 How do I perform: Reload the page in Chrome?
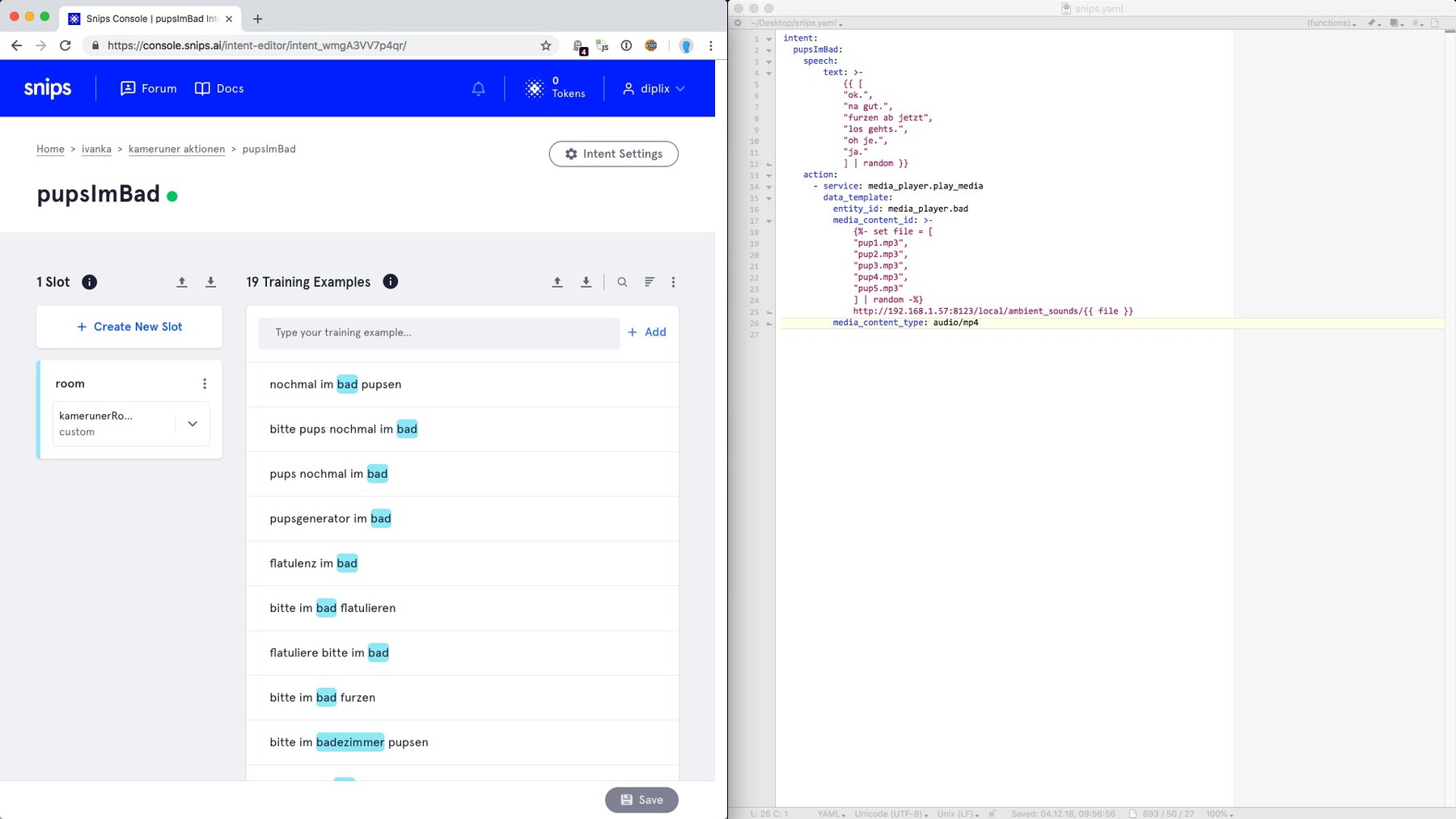click(x=66, y=46)
